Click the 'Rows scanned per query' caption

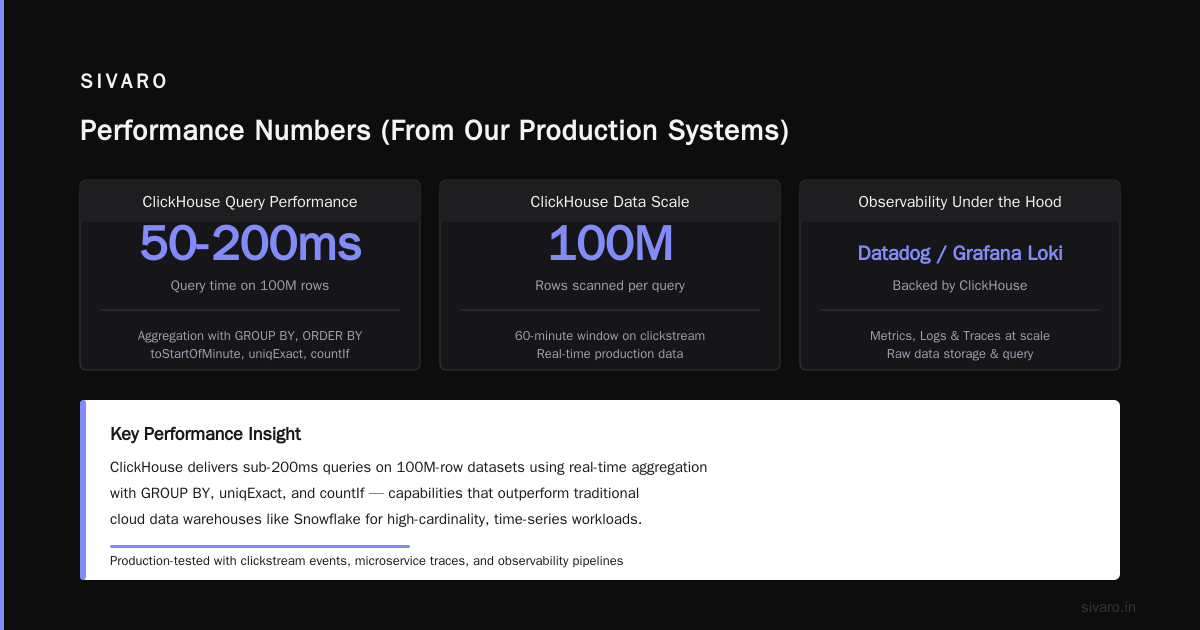pyautogui.click(x=610, y=286)
